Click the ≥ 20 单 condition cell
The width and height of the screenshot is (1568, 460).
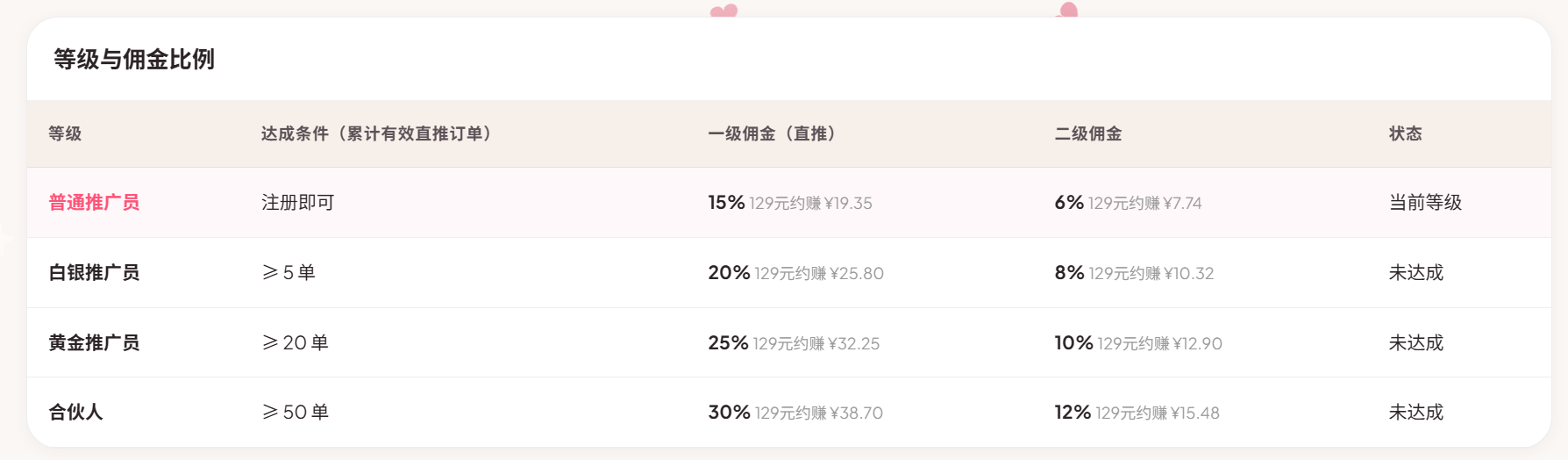[x=296, y=343]
